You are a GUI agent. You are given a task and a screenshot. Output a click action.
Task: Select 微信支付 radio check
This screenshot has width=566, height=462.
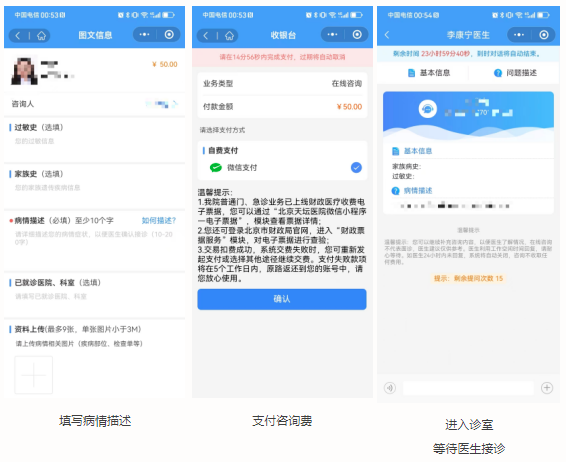pos(356,167)
